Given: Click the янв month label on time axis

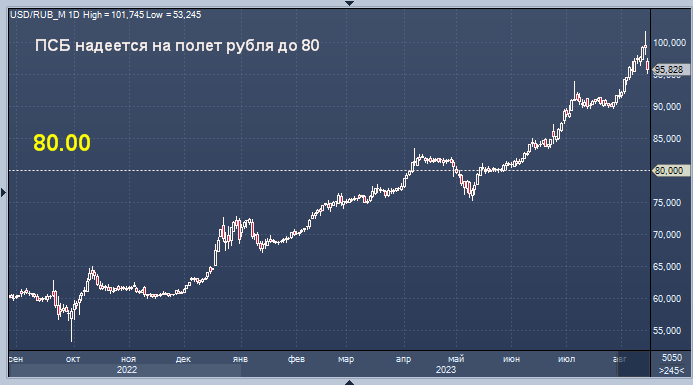Looking at the screenshot, I should pos(240,359).
